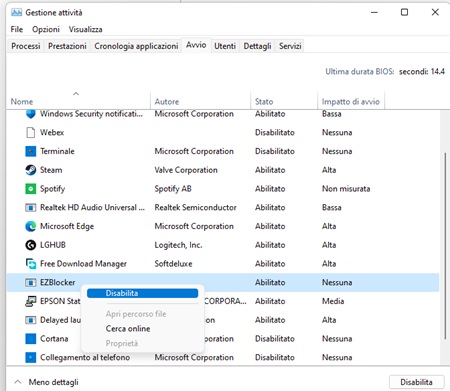Click the Disabilita button at bottom right
Image resolution: width=450 pixels, height=391 pixels.
click(416, 382)
